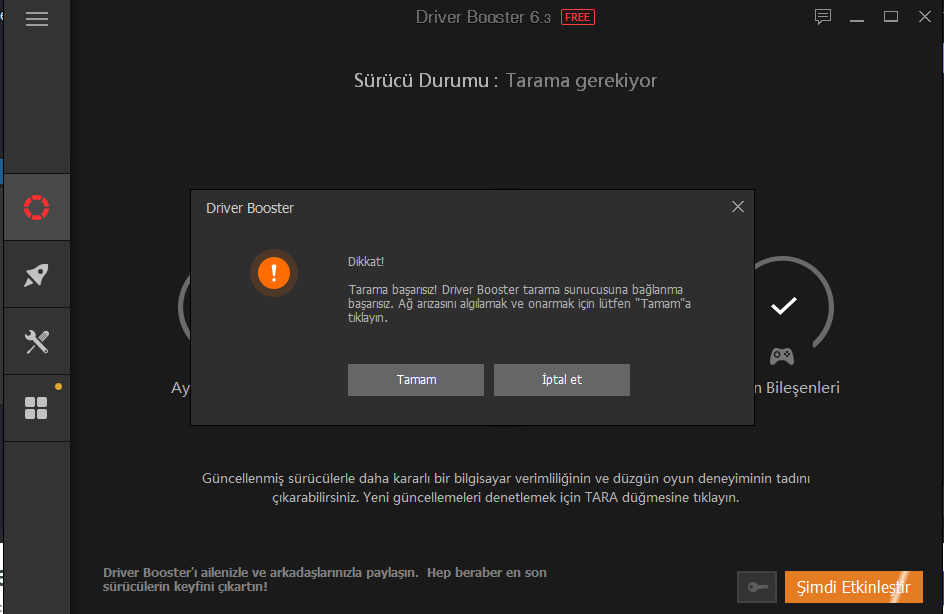Click the İptal et button
This screenshot has height=614, width=944.
click(562, 380)
